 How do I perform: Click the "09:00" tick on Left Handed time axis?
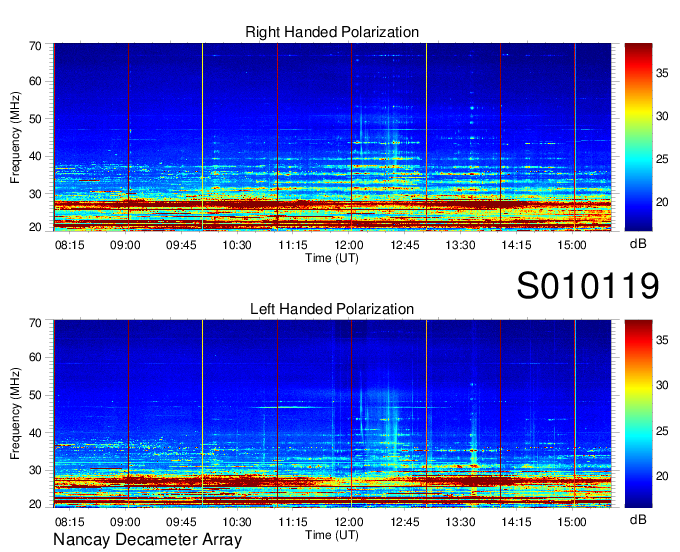click(x=125, y=521)
